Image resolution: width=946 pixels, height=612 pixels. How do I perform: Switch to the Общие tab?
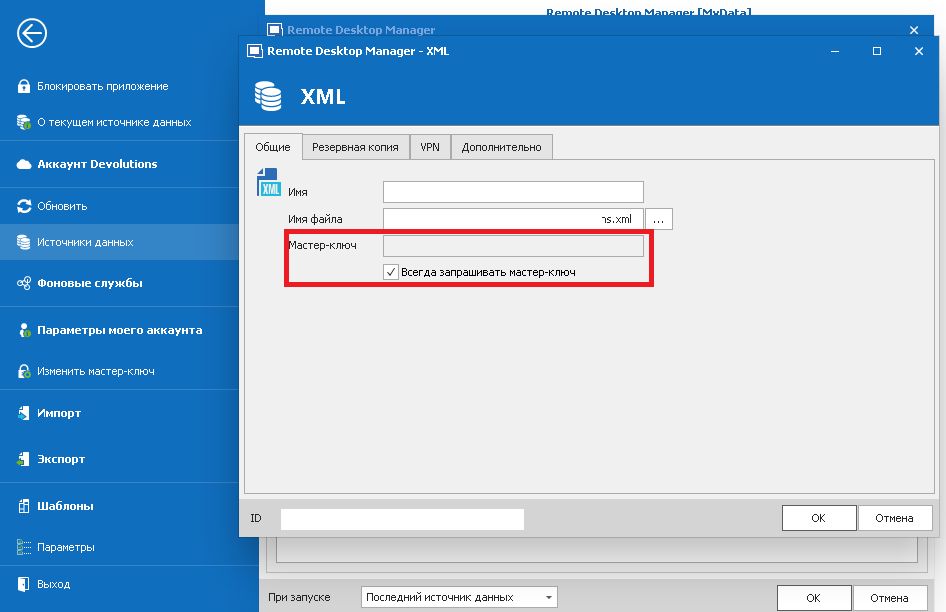click(x=273, y=147)
